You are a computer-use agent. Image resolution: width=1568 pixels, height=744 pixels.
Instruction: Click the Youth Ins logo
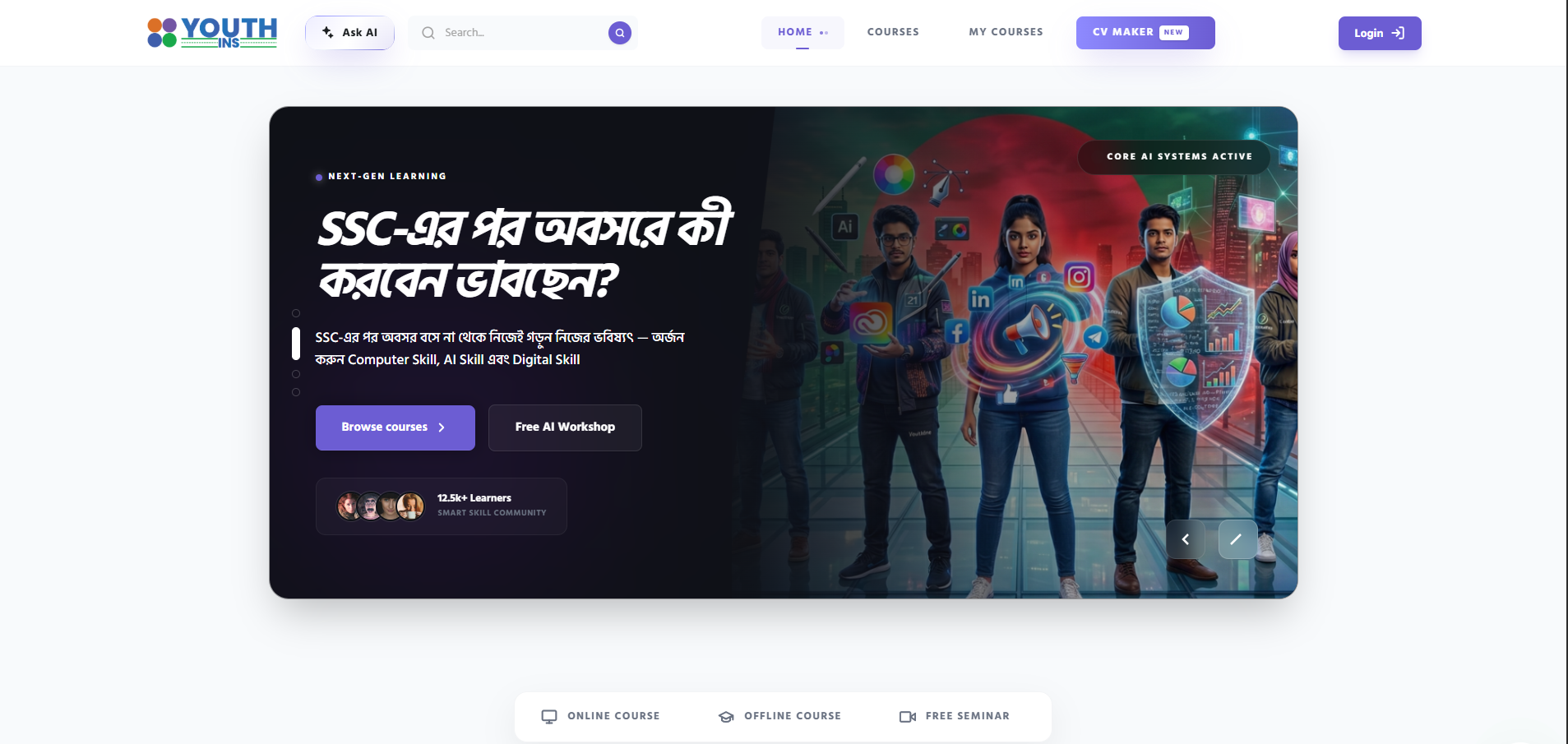pos(212,33)
